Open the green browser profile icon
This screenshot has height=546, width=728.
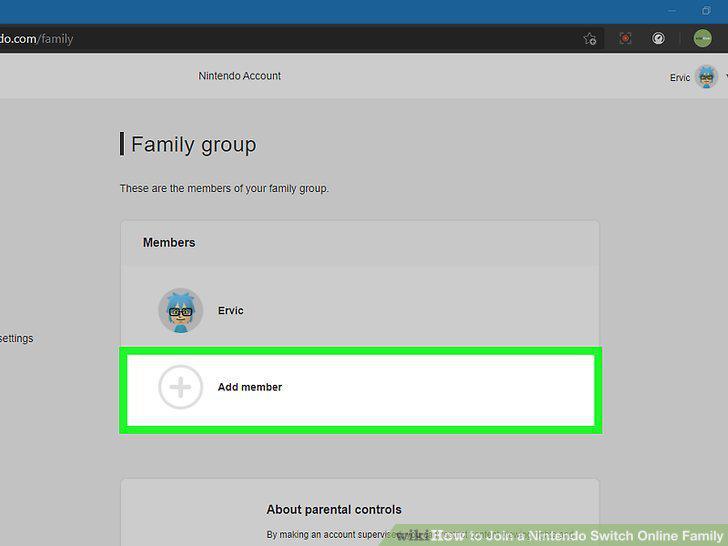coord(702,38)
